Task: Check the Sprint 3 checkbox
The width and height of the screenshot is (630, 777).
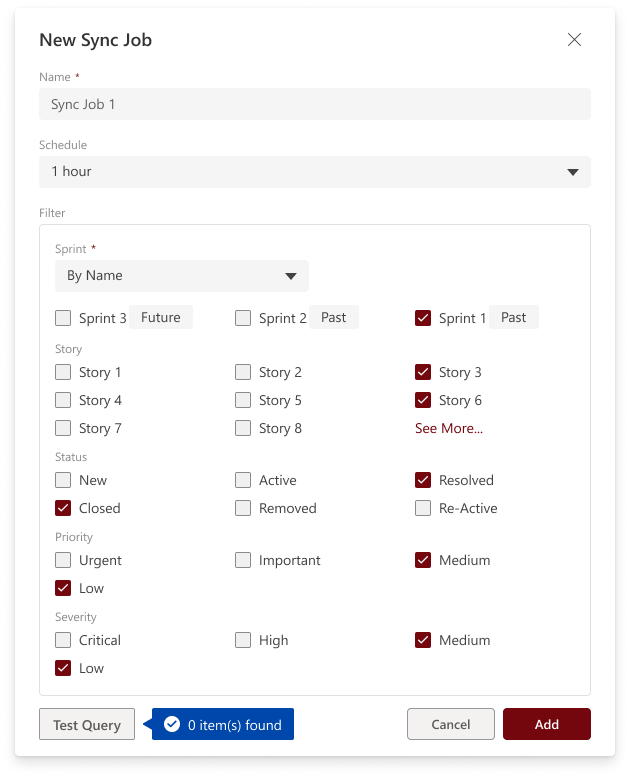Action: pyautogui.click(x=63, y=318)
